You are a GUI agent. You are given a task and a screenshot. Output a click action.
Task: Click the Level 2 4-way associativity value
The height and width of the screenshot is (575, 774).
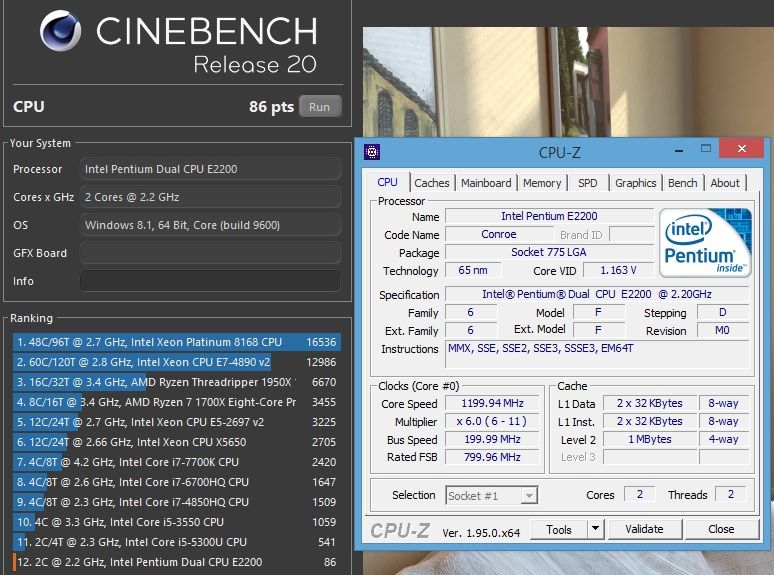pyautogui.click(x=724, y=439)
